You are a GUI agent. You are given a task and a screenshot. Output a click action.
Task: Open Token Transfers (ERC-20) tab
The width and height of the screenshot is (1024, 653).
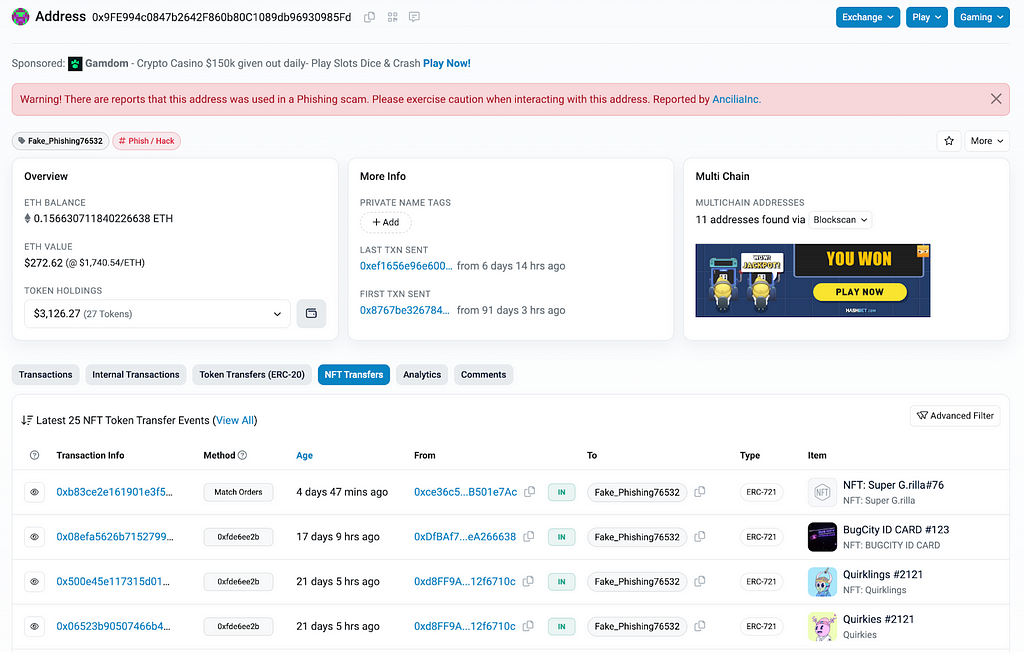pyautogui.click(x=252, y=375)
